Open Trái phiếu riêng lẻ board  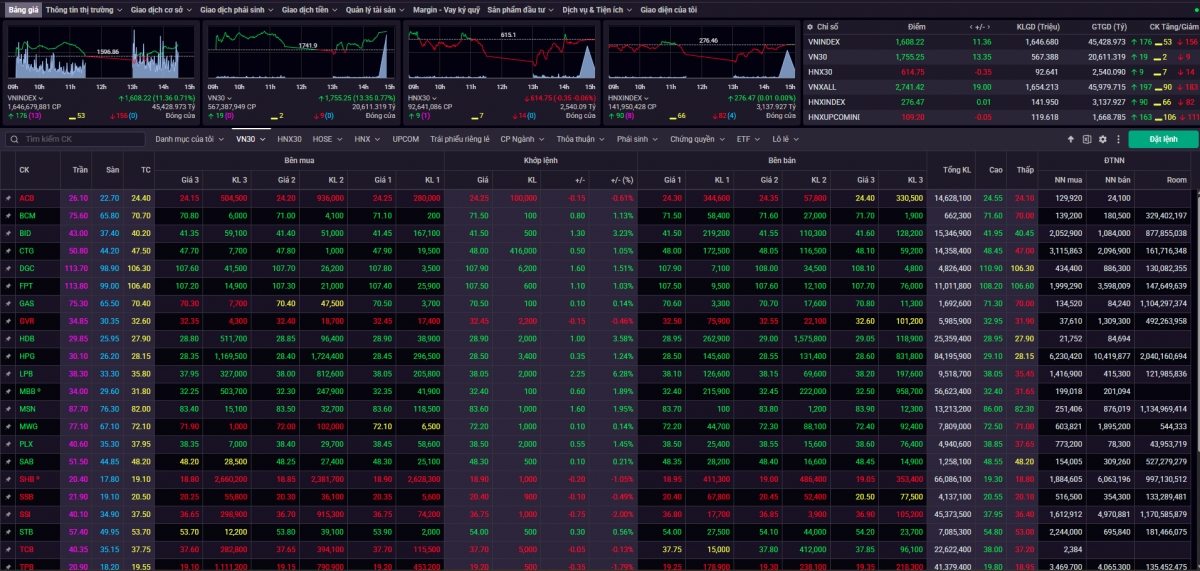click(x=460, y=139)
